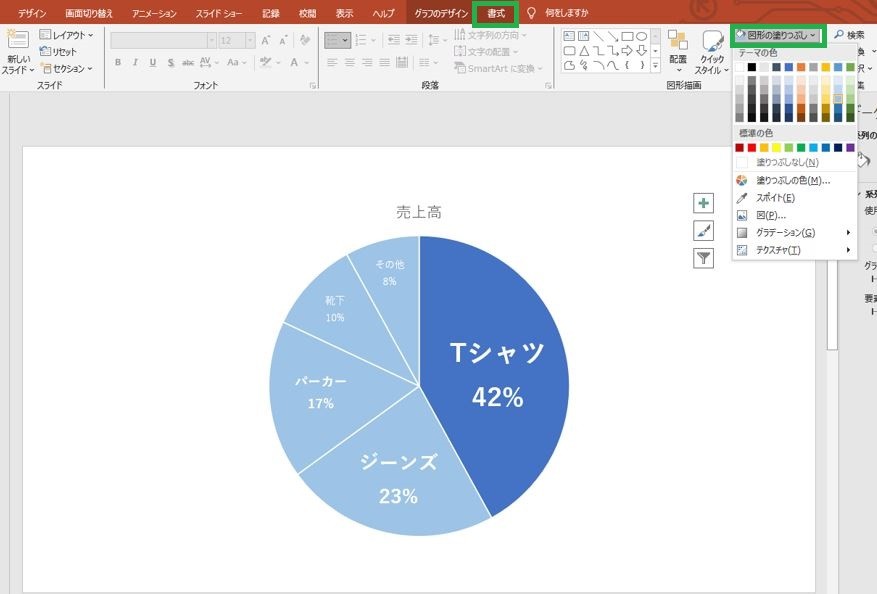The width and height of the screenshot is (877, 594).
Task: Open クイックスタイル quick styles
Action: (x=712, y=52)
